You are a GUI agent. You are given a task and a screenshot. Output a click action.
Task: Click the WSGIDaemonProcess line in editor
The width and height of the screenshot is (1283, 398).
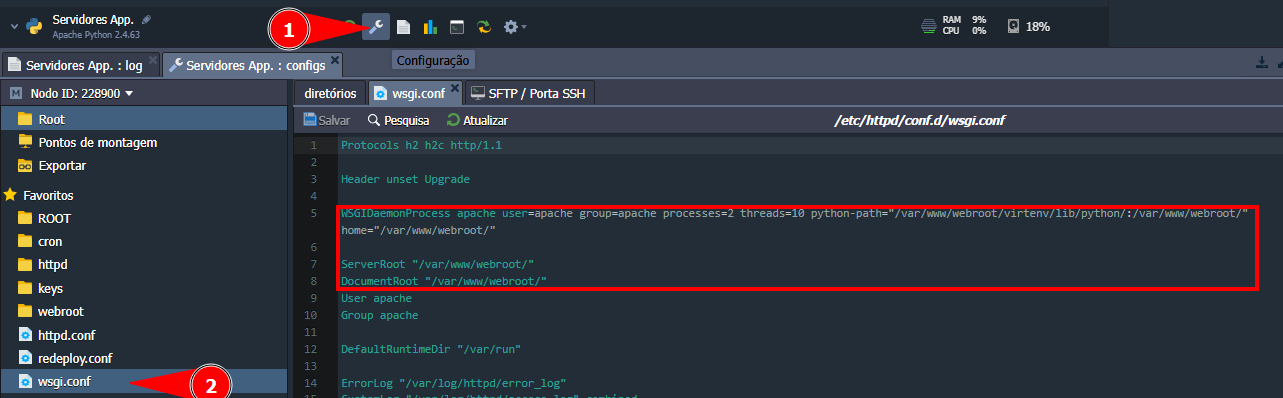(794, 222)
